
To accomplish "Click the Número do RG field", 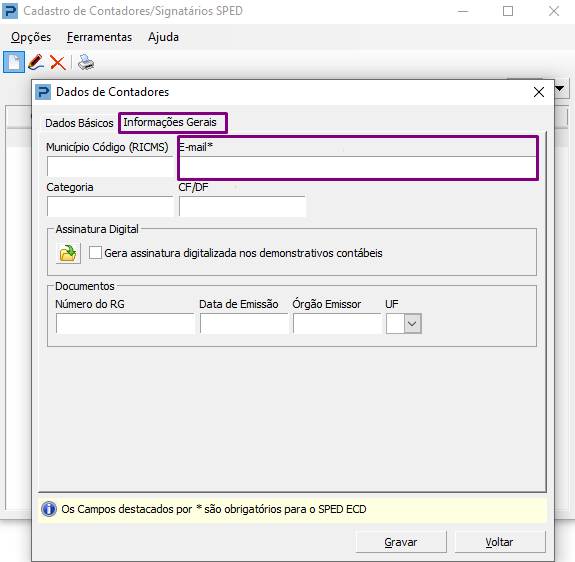I will click(125, 324).
